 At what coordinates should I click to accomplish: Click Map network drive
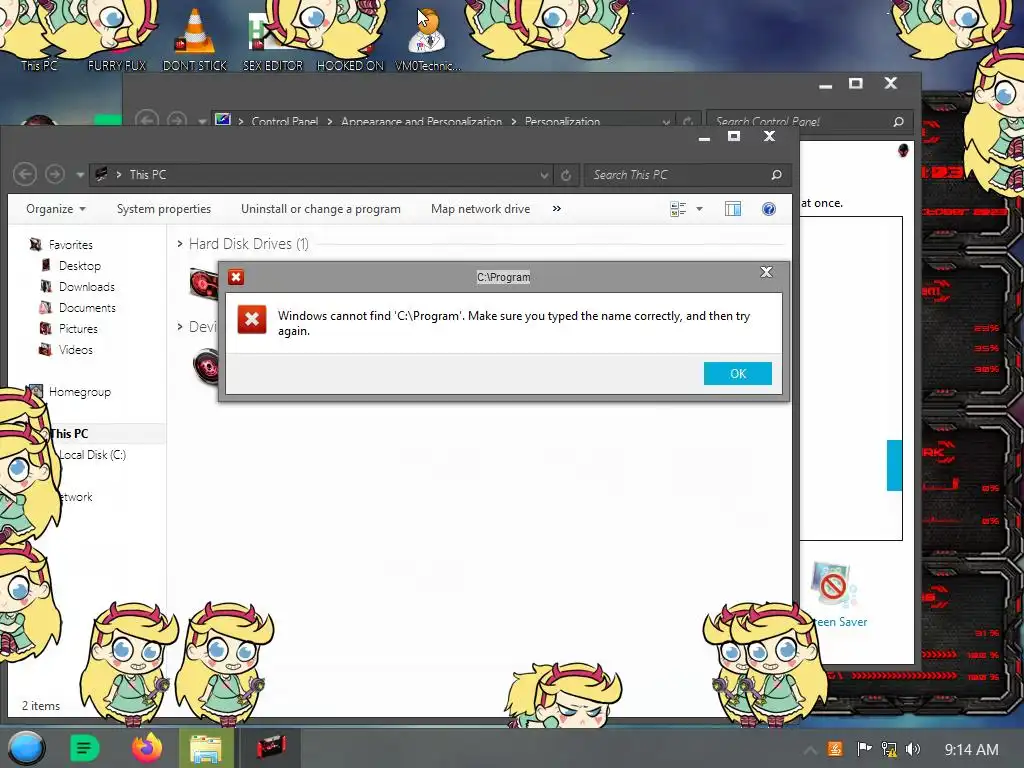coord(480,209)
